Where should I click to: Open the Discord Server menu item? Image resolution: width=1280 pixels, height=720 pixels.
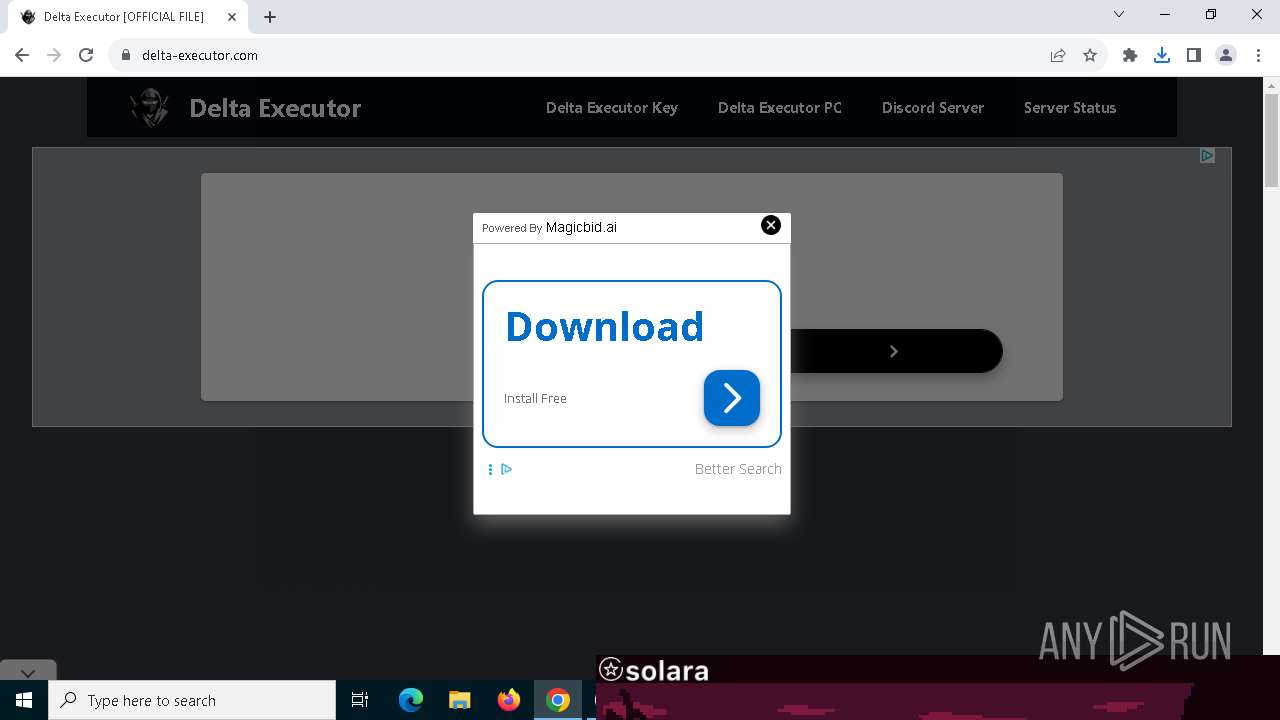point(933,108)
